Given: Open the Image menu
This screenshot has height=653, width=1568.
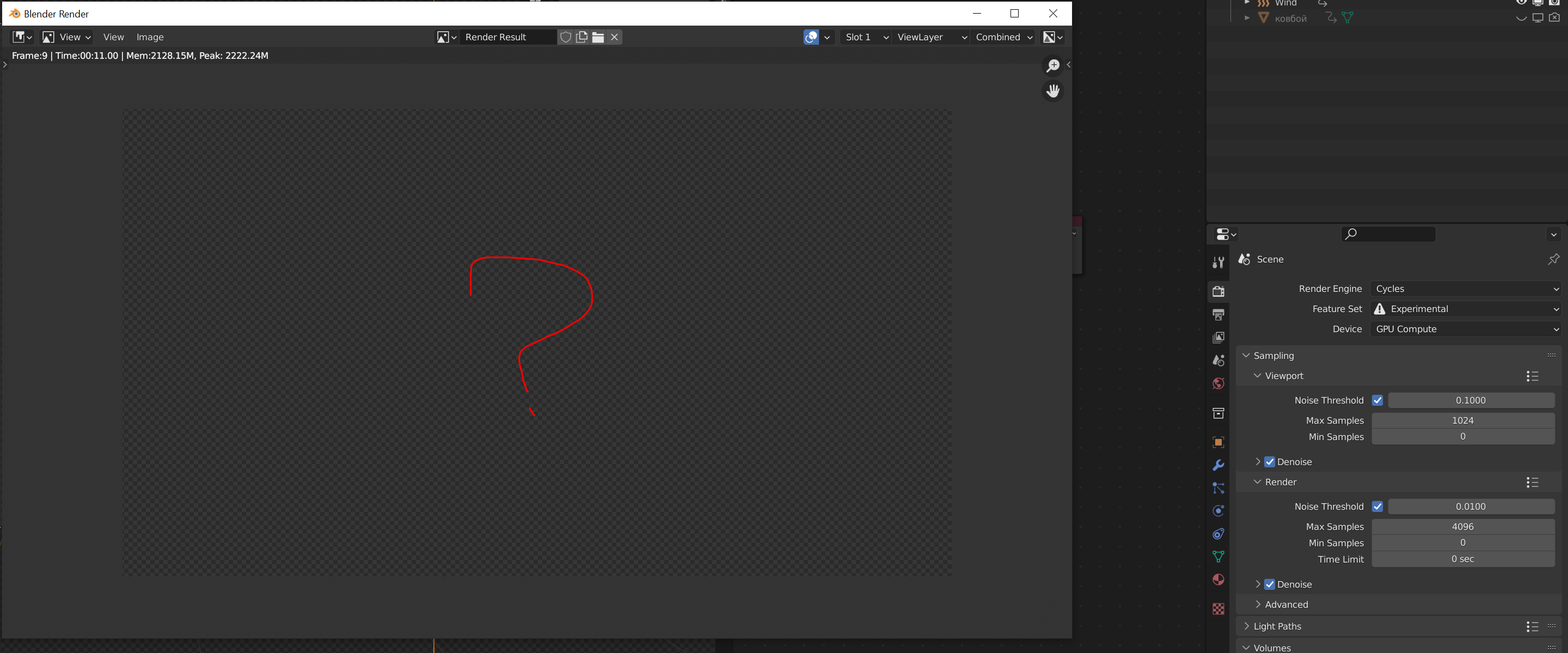Looking at the screenshot, I should tap(150, 37).
